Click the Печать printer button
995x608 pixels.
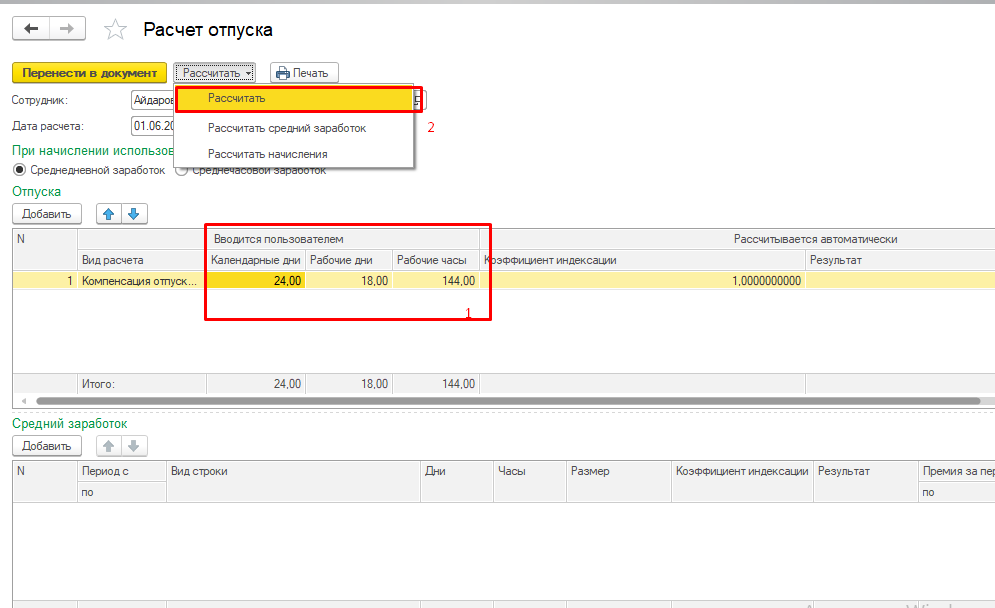(305, 73)
